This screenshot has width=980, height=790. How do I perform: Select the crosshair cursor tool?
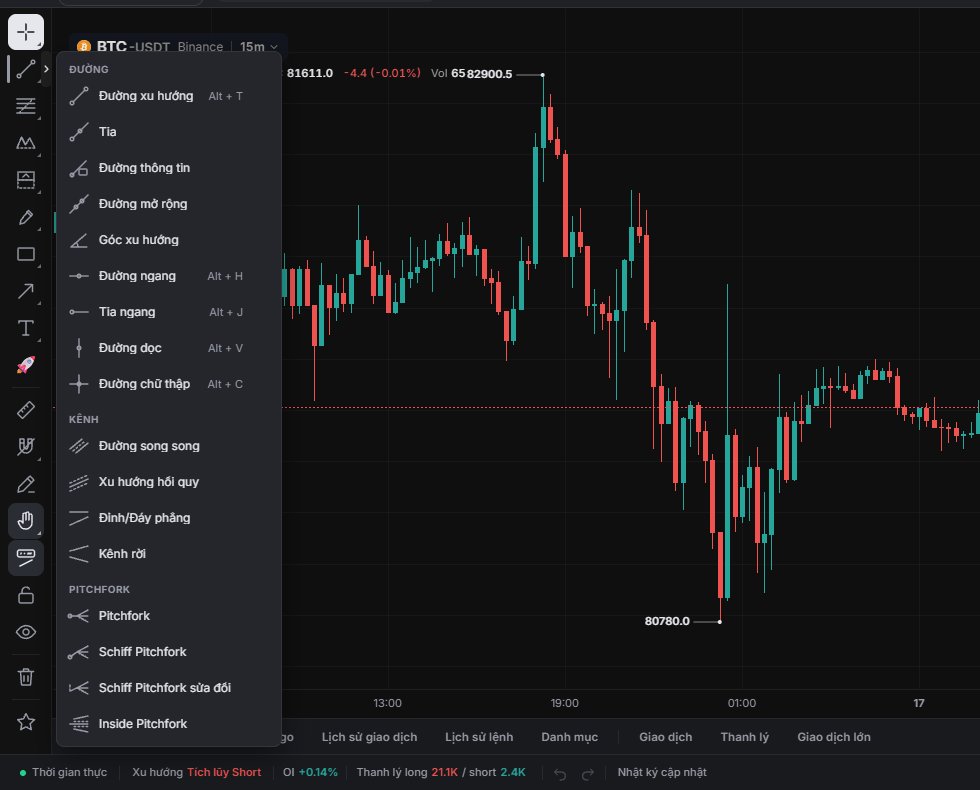click(x=26, y=31)
